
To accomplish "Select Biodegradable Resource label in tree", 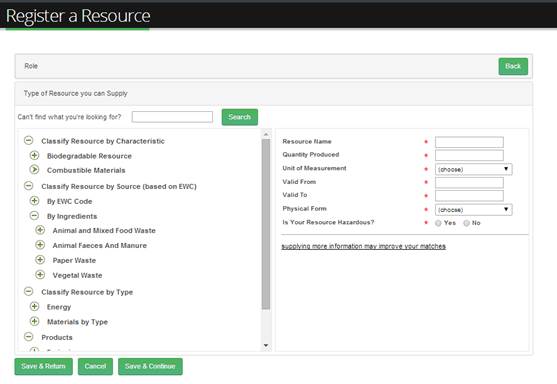I will pos(89,156).
